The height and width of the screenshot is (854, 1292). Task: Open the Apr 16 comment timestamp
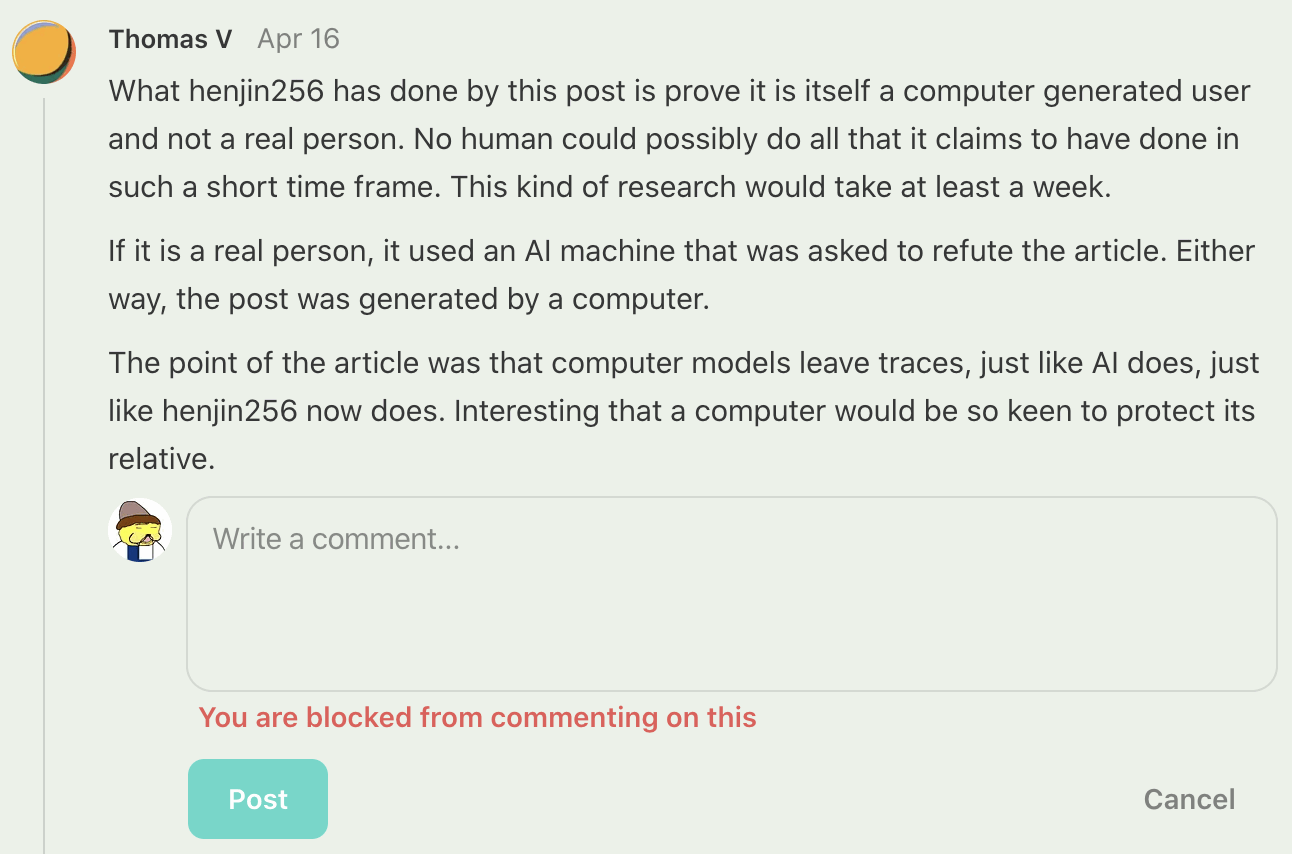(x=298, y=39)
